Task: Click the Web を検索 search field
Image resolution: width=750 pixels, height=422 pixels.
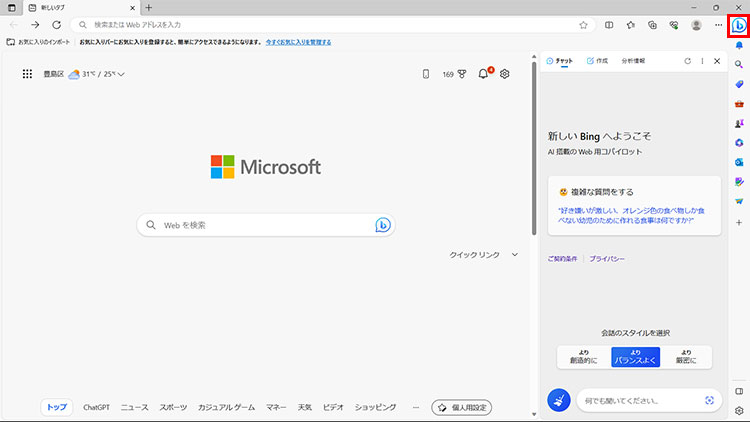Action: tap(260, 225)
